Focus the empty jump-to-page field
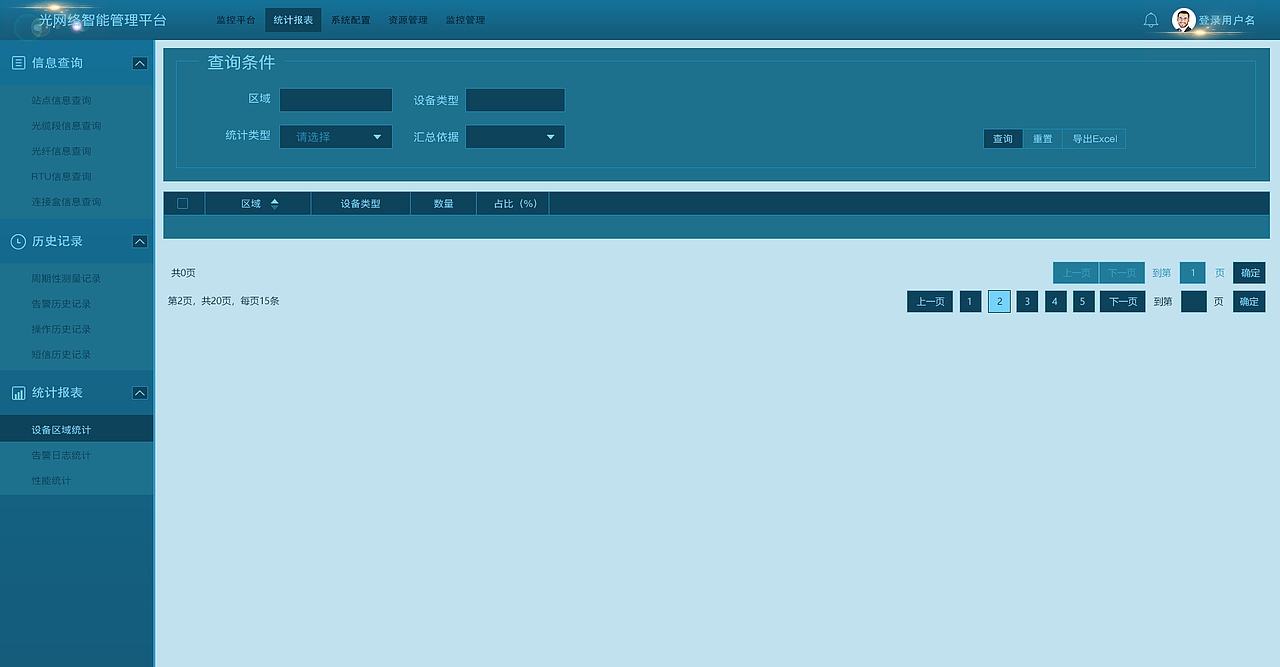This screenshot has width=1280, height=667. (x=1194, y=302)
